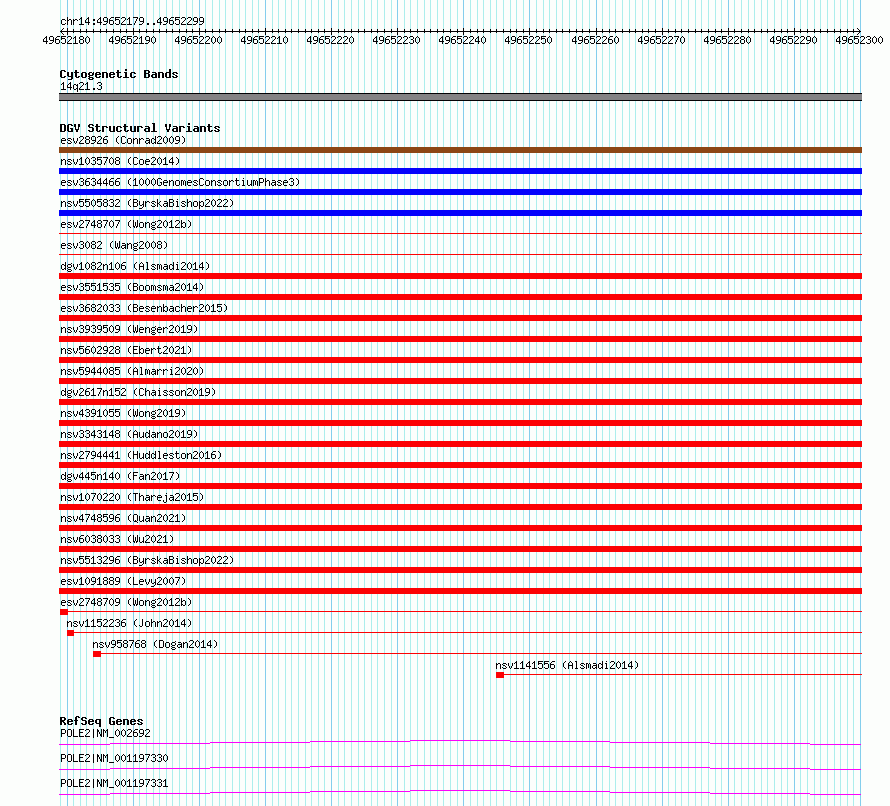890x806 pixels.
Task: Open nsv4391055 (Wong2019) variant
Action: pos(123,413)
